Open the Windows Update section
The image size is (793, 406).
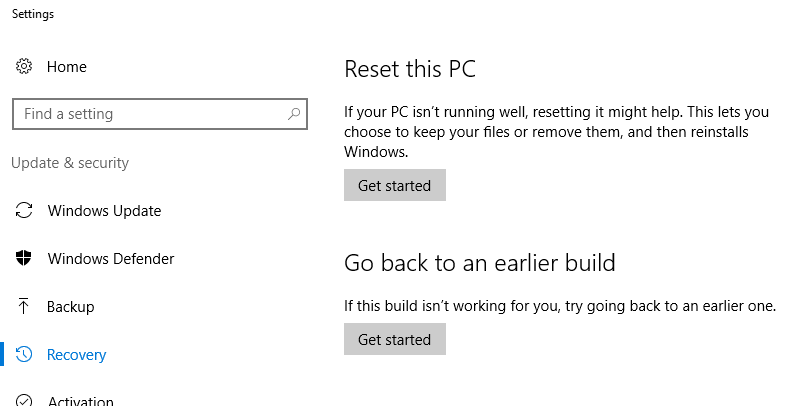[104, 211]
